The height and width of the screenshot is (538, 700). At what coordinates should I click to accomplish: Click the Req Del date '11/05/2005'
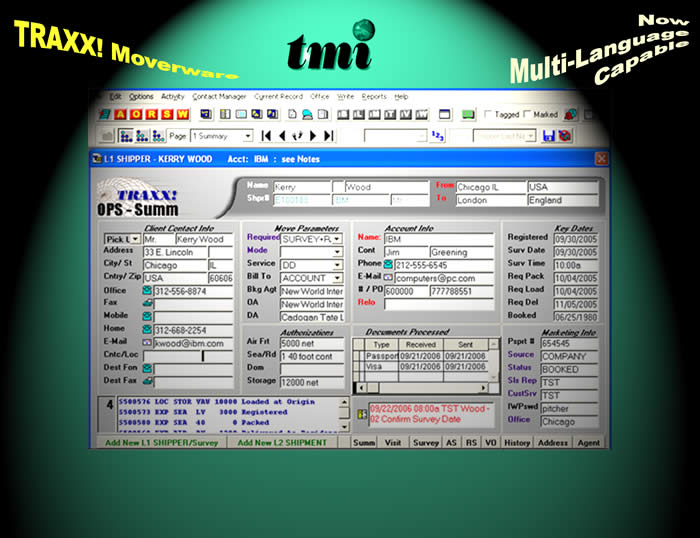tap(575, 304)
